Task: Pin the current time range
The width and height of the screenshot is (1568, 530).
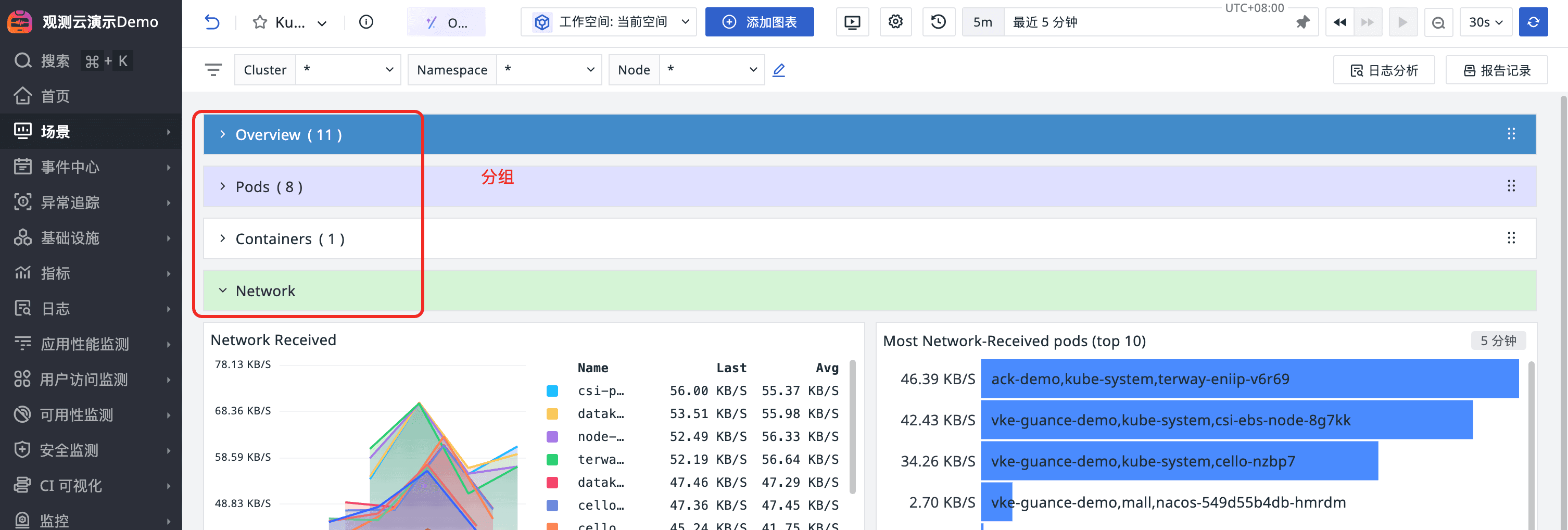Action: click(1302, 22)
